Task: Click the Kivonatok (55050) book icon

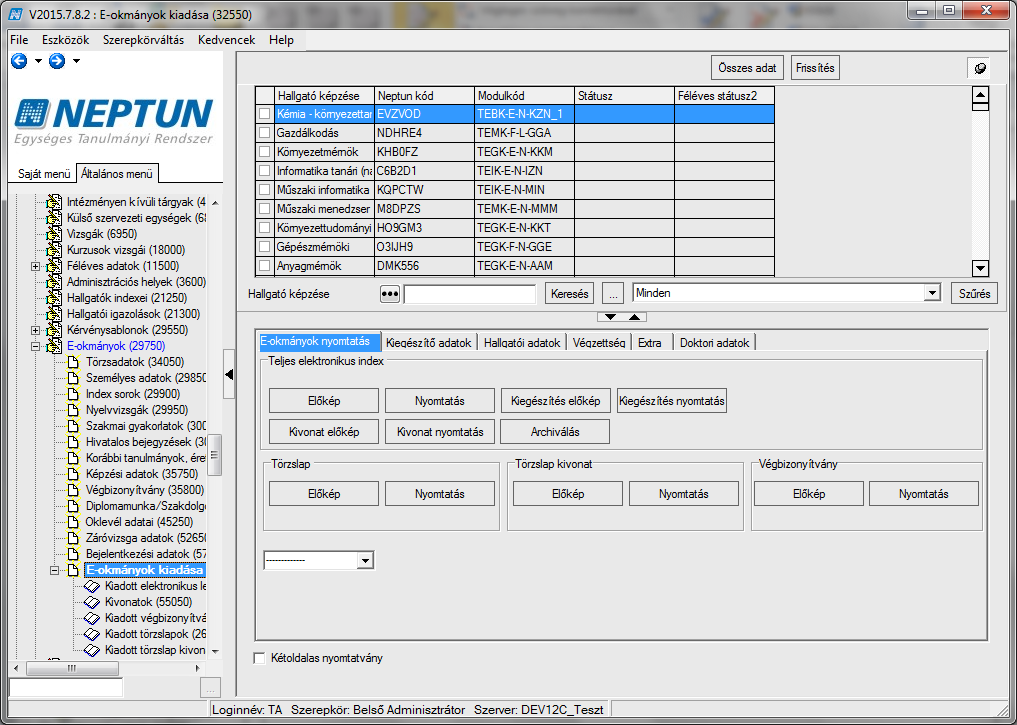Action: (92, 602)
